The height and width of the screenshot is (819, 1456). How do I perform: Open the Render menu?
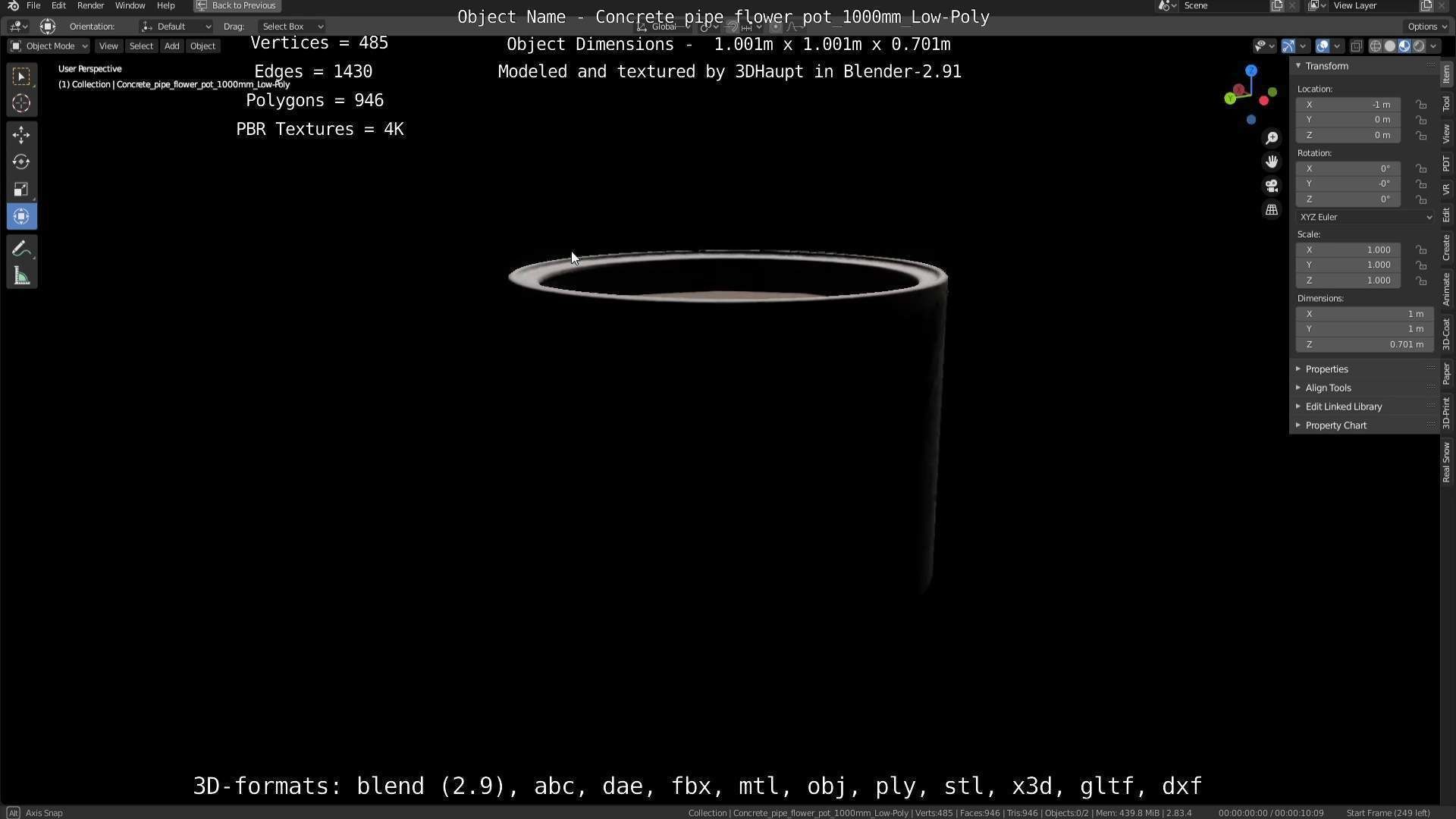tap(90, 5)
